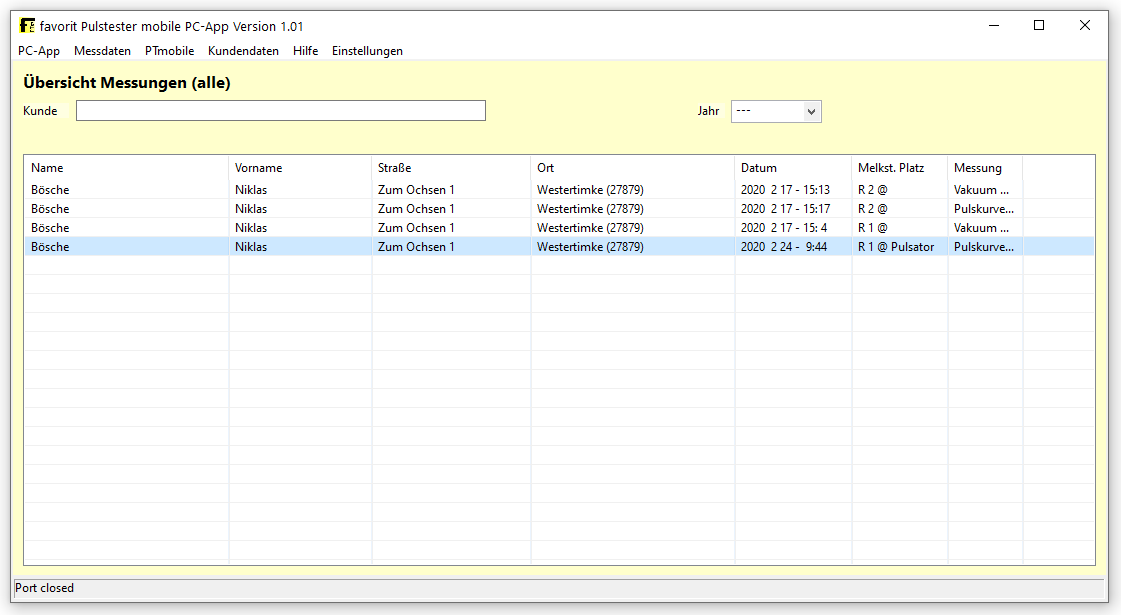Click "Pulskurve..." in the 9:44 Pulsator row

coord(984,247)
